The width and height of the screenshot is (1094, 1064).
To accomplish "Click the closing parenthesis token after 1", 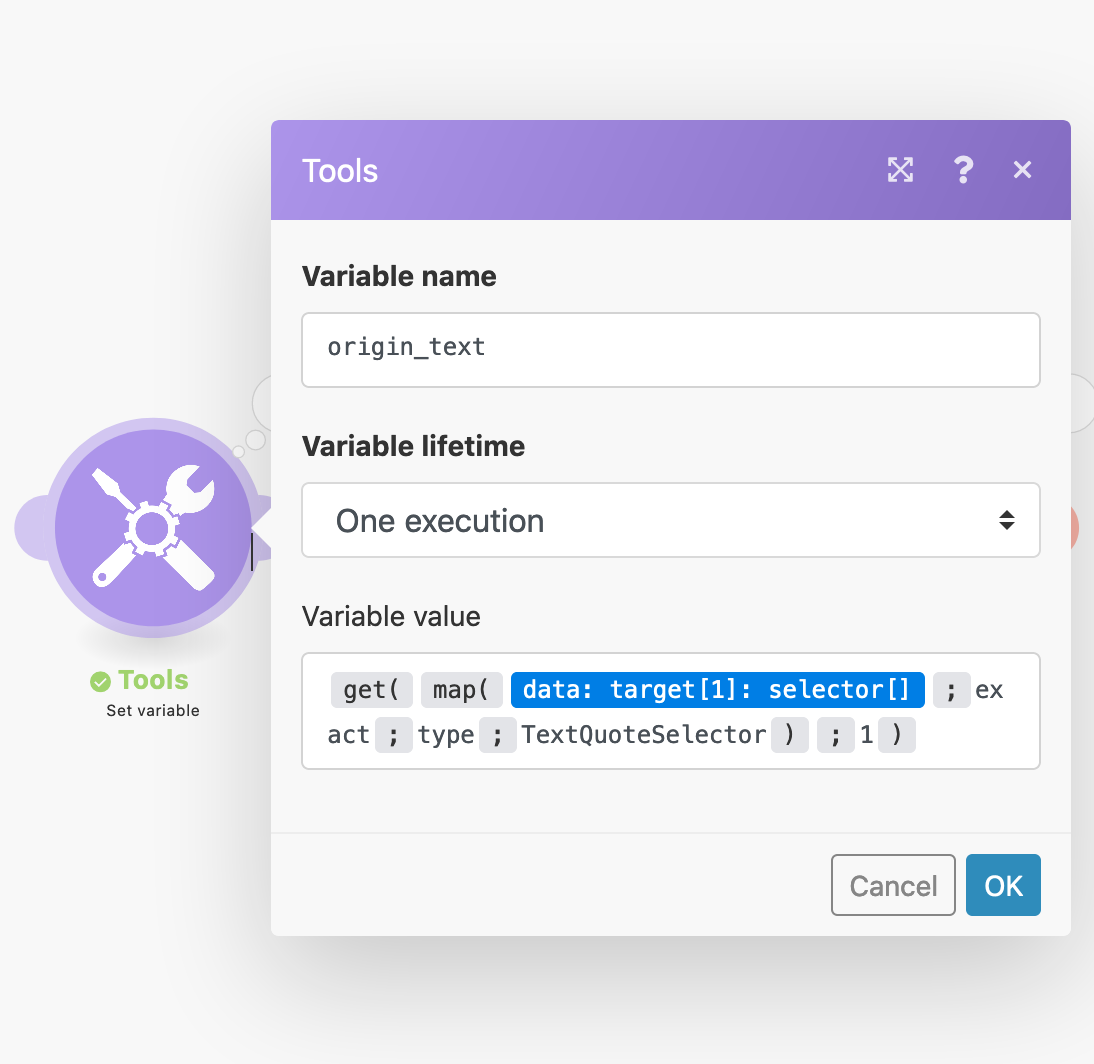I will pos(897,735).
